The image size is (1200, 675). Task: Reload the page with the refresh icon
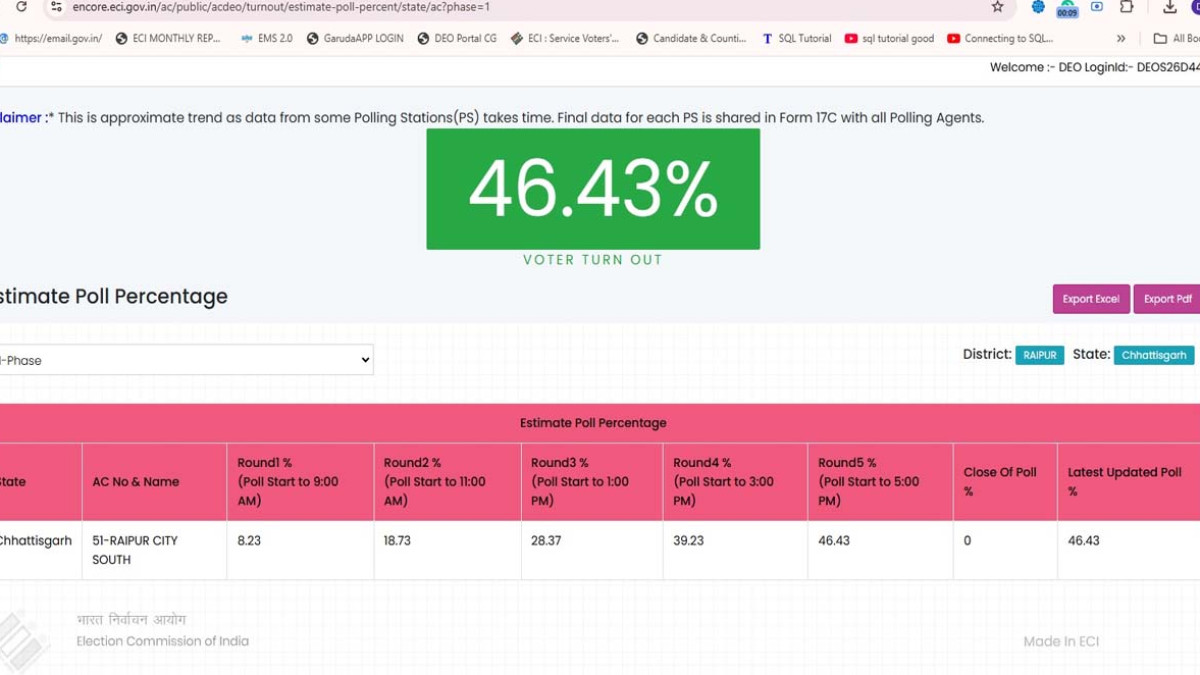click(21, 7)
